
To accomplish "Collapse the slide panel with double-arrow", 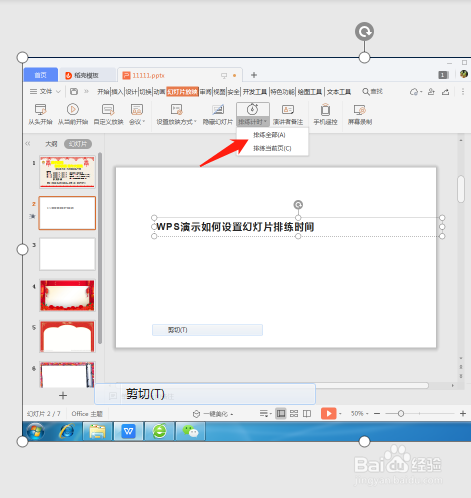I will 28,144.
